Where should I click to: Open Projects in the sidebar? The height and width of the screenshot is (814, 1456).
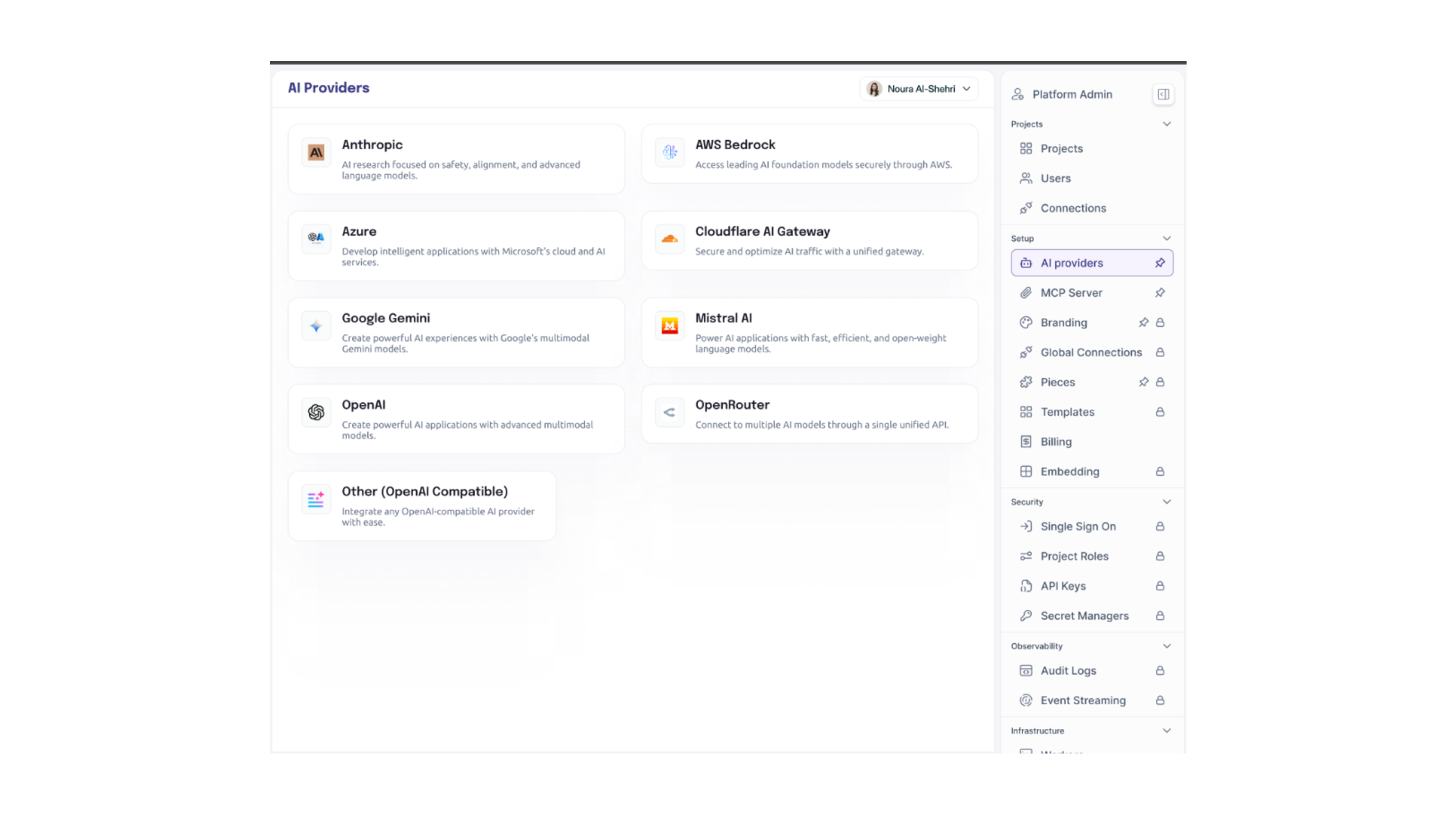click(1091, 149)
